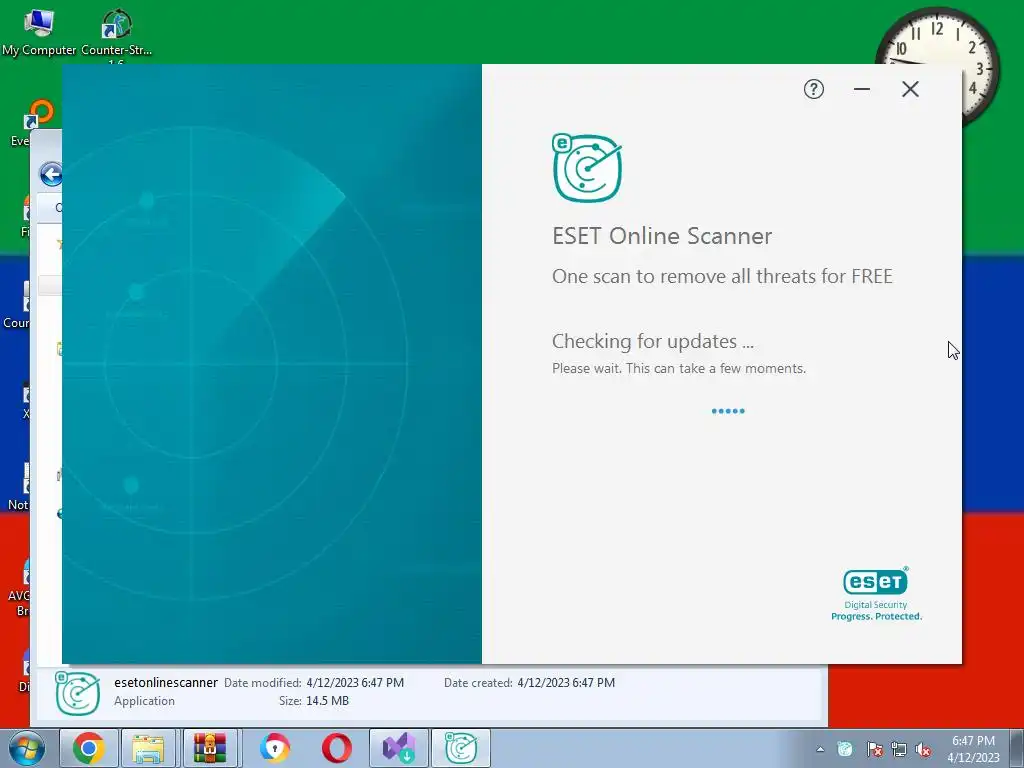Click the Show desktop button at taskbar end

pyautogui.click(x=1018, y=748)
